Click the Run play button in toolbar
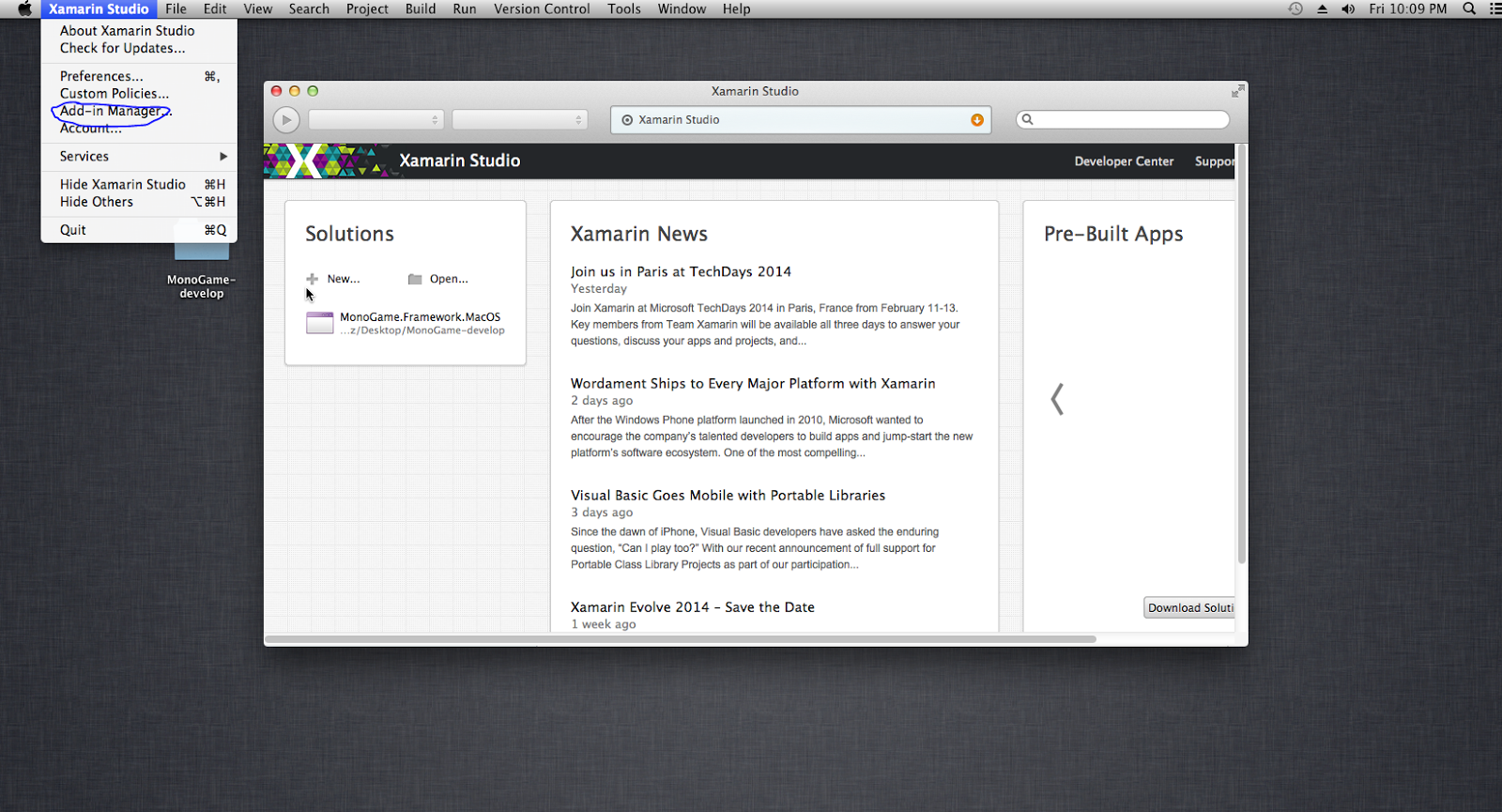This screenshot has width=1502, height=812. 286,120
